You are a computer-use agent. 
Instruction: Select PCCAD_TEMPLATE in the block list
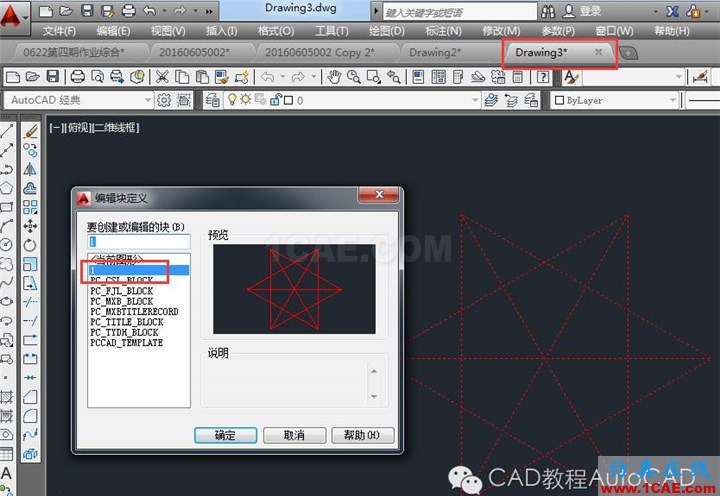(127, 343)
